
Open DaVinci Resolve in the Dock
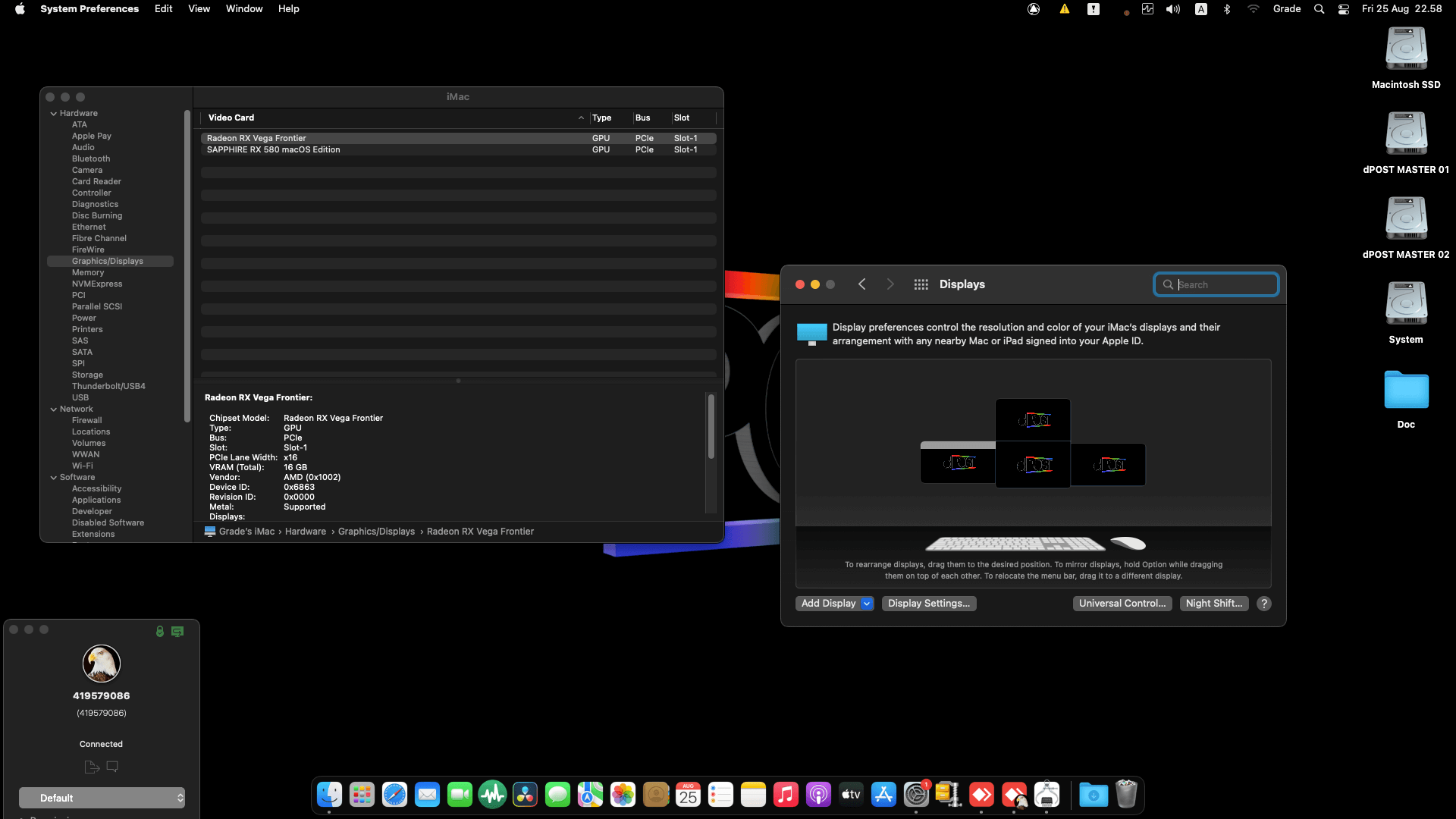pos(525,794)
